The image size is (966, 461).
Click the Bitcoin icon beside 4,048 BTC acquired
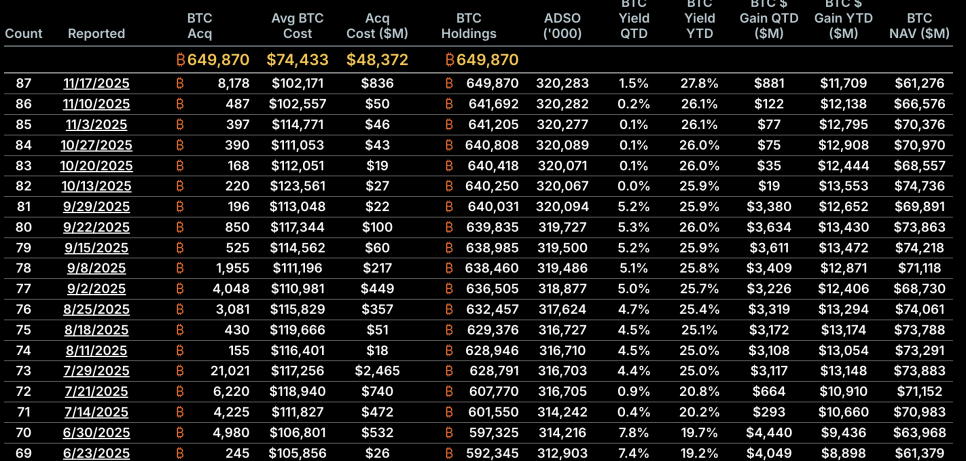pyautogui.click(x=181, y=289)
